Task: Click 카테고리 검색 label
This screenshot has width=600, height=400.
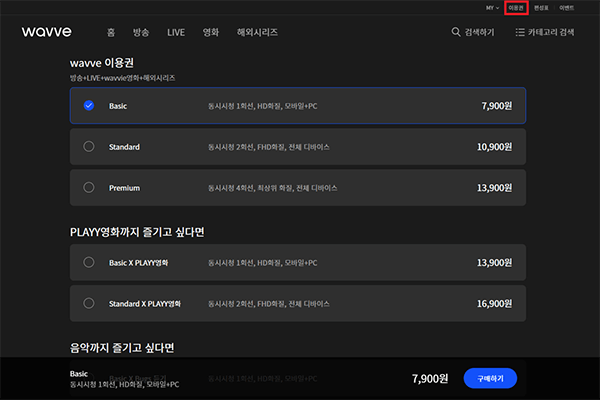Action: [x=551, y=32]
